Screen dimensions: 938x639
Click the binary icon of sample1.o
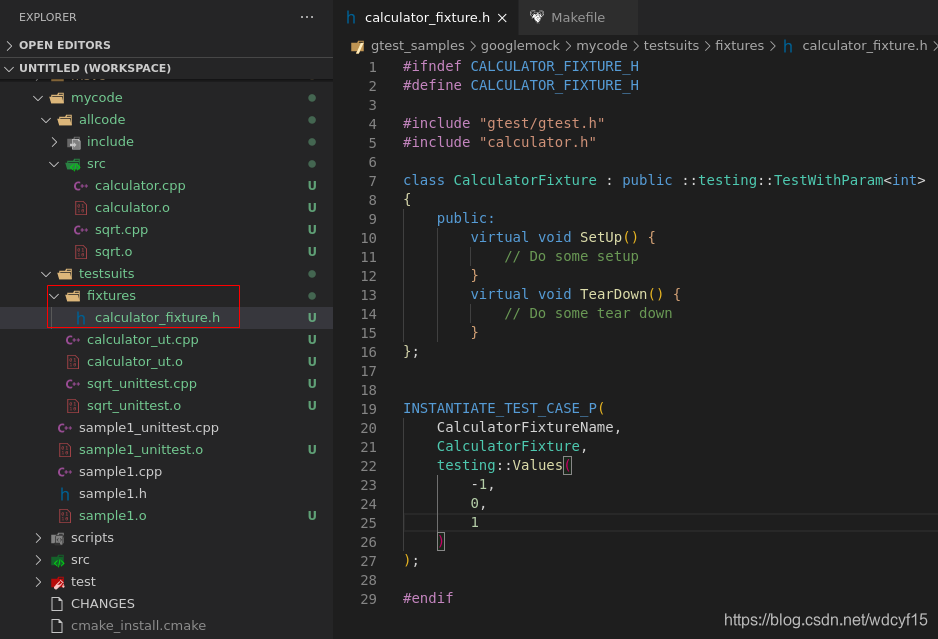(x=65, y=516)
